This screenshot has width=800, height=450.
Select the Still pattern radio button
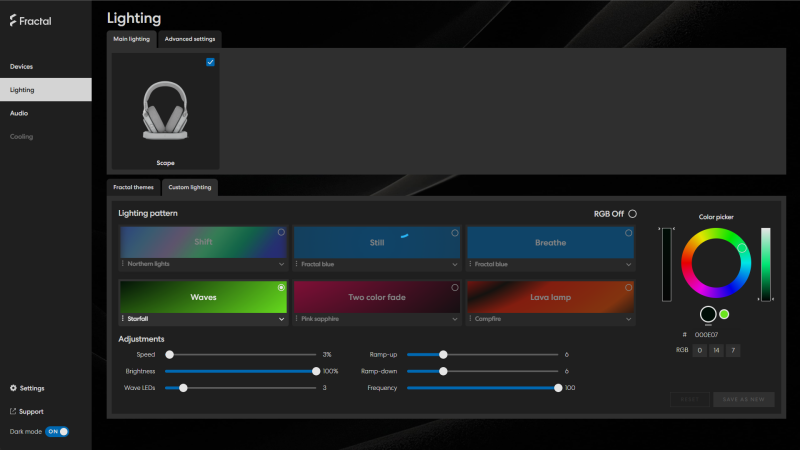[455, 233]
